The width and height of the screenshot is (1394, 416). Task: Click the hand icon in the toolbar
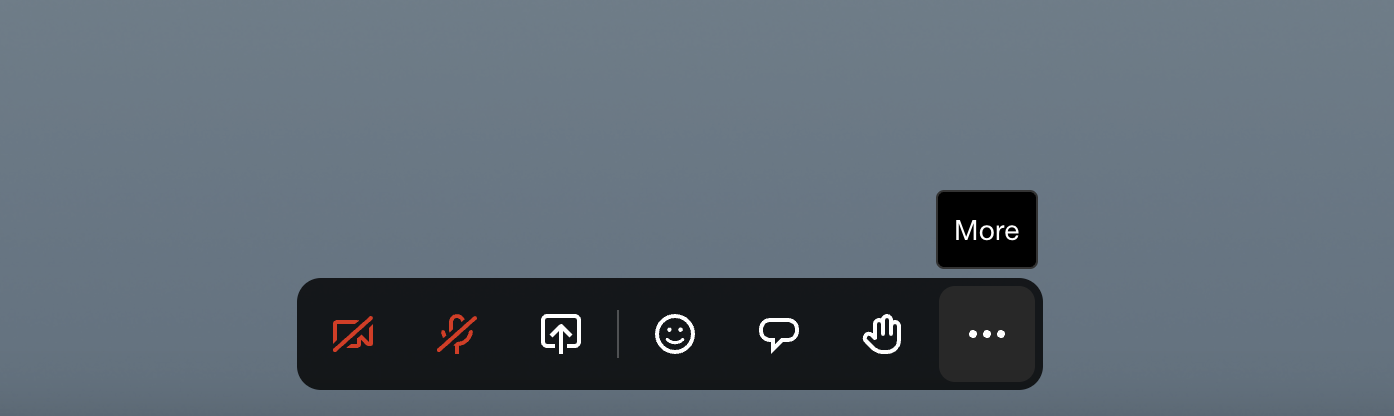(x=883, y=334)
